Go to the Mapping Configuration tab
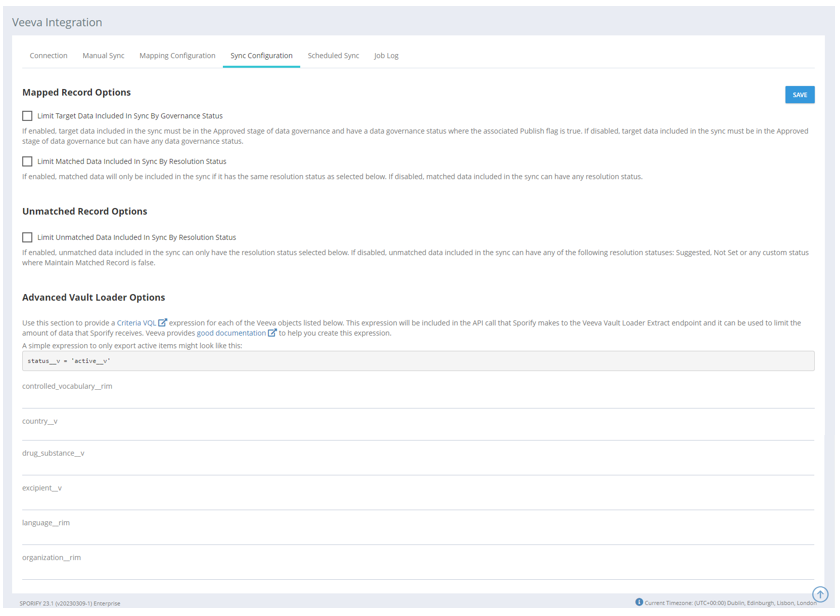Screen dimensions: 840x616 (x=177, y=56)
